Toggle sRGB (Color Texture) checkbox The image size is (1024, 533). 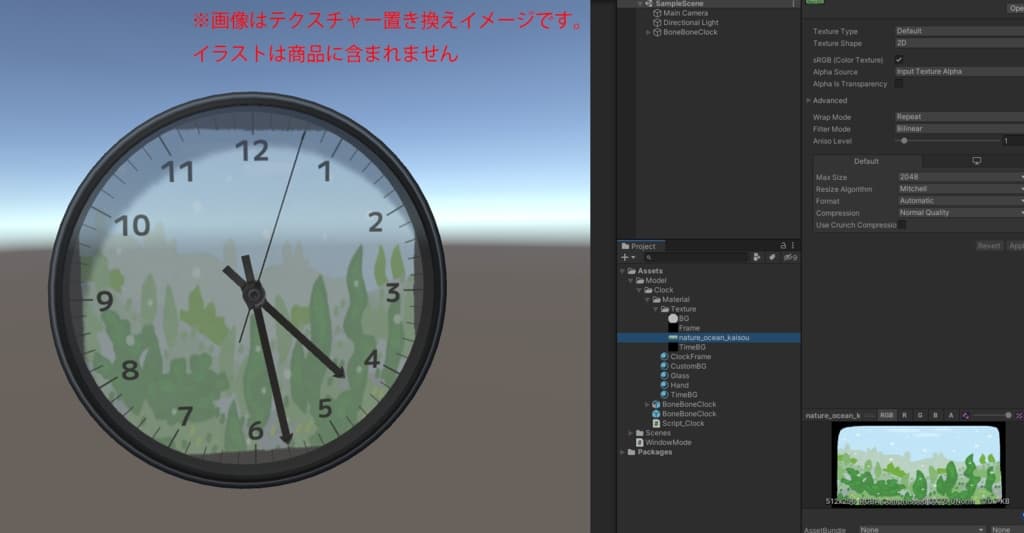[x=899, y=59]
